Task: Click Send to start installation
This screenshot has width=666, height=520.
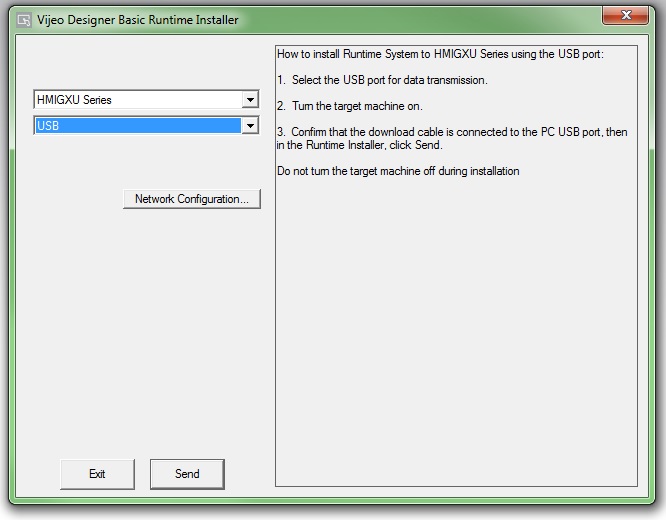Action: coord(187,474)
